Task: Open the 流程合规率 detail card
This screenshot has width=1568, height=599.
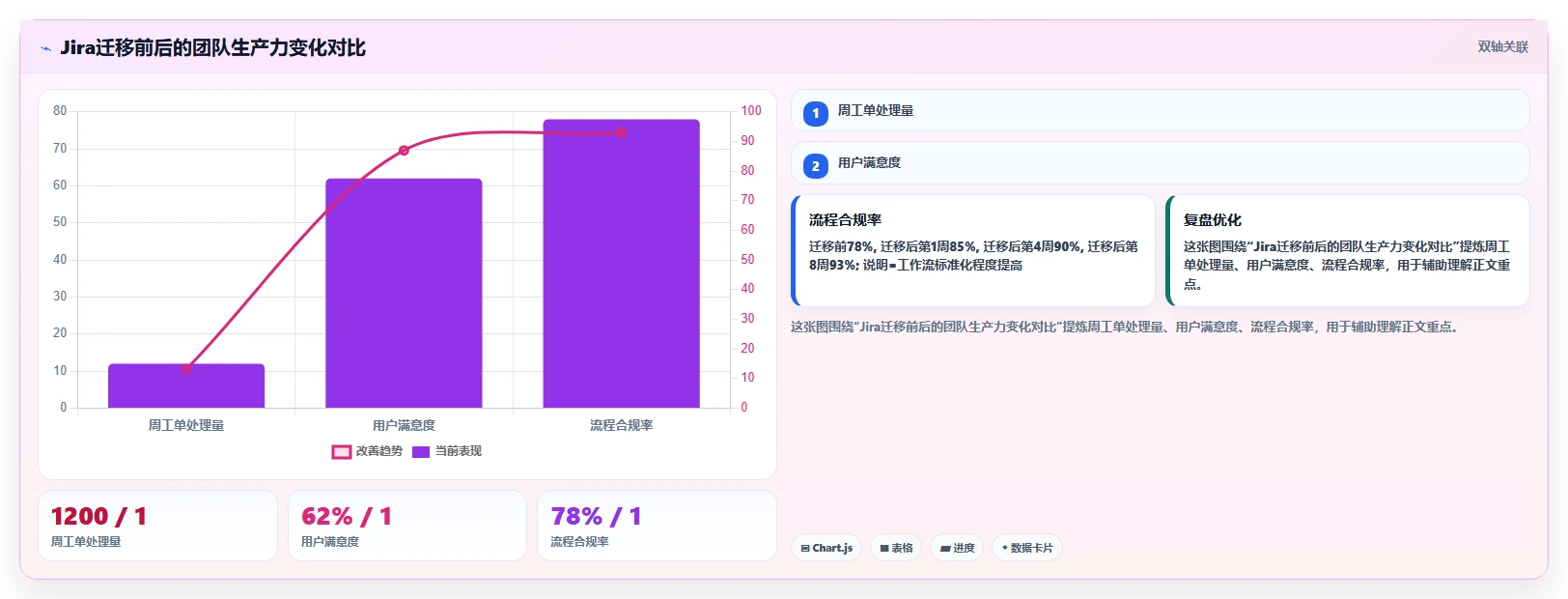Action: tap(973, 250)
